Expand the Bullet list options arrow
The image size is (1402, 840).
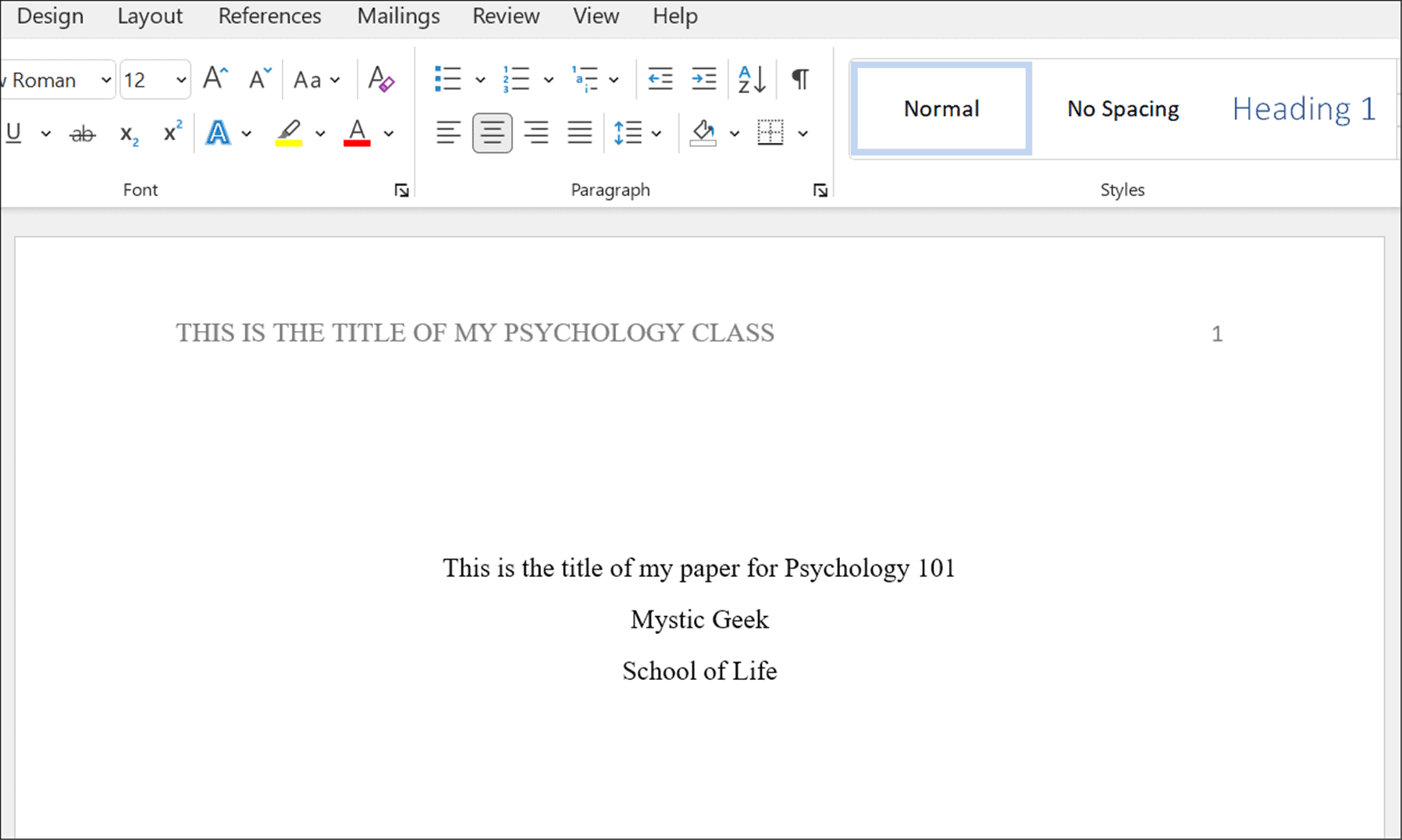point(481,79)
